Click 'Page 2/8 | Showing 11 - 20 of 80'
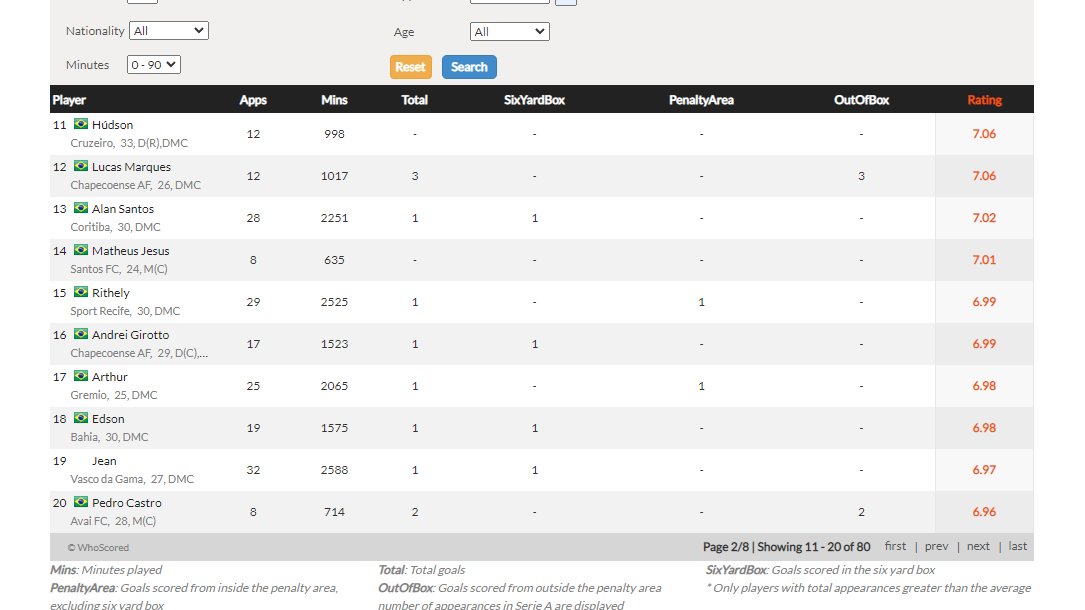Screen dimensions: 1085x610 tap(787, 546)
